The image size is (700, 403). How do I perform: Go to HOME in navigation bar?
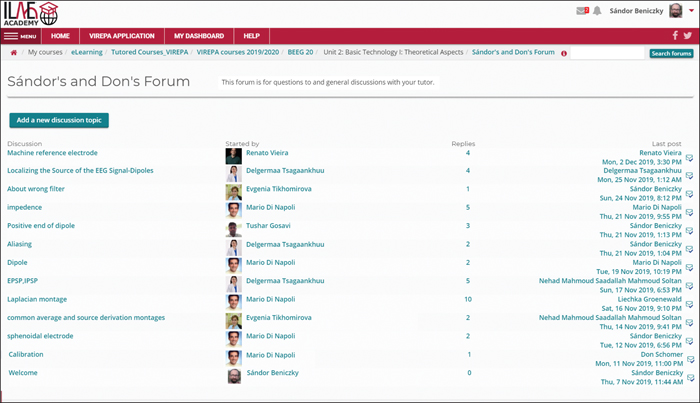coord(60,36)
